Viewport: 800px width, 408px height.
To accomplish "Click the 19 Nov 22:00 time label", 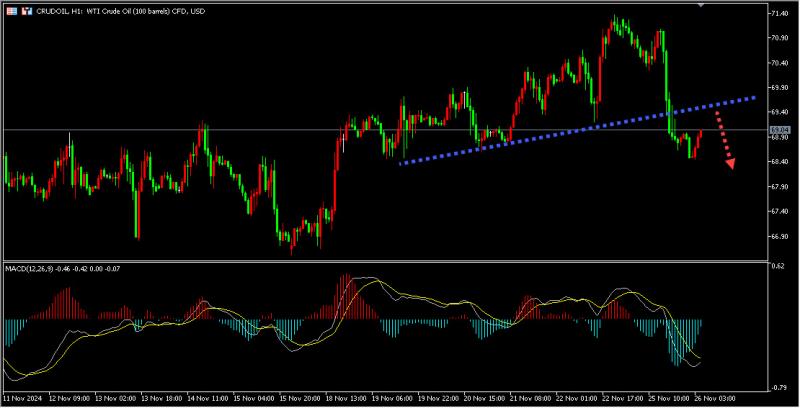I will pyautogui.click(x=438, y=398).
